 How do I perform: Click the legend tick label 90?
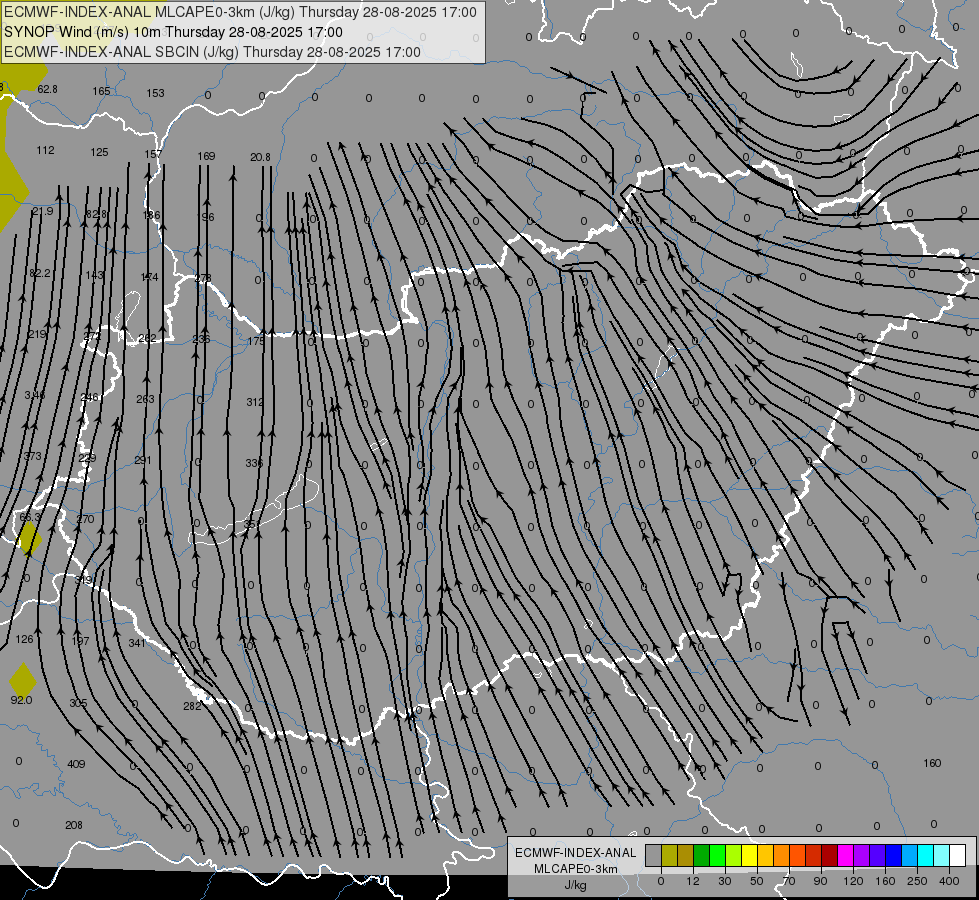tap(821, 881)
